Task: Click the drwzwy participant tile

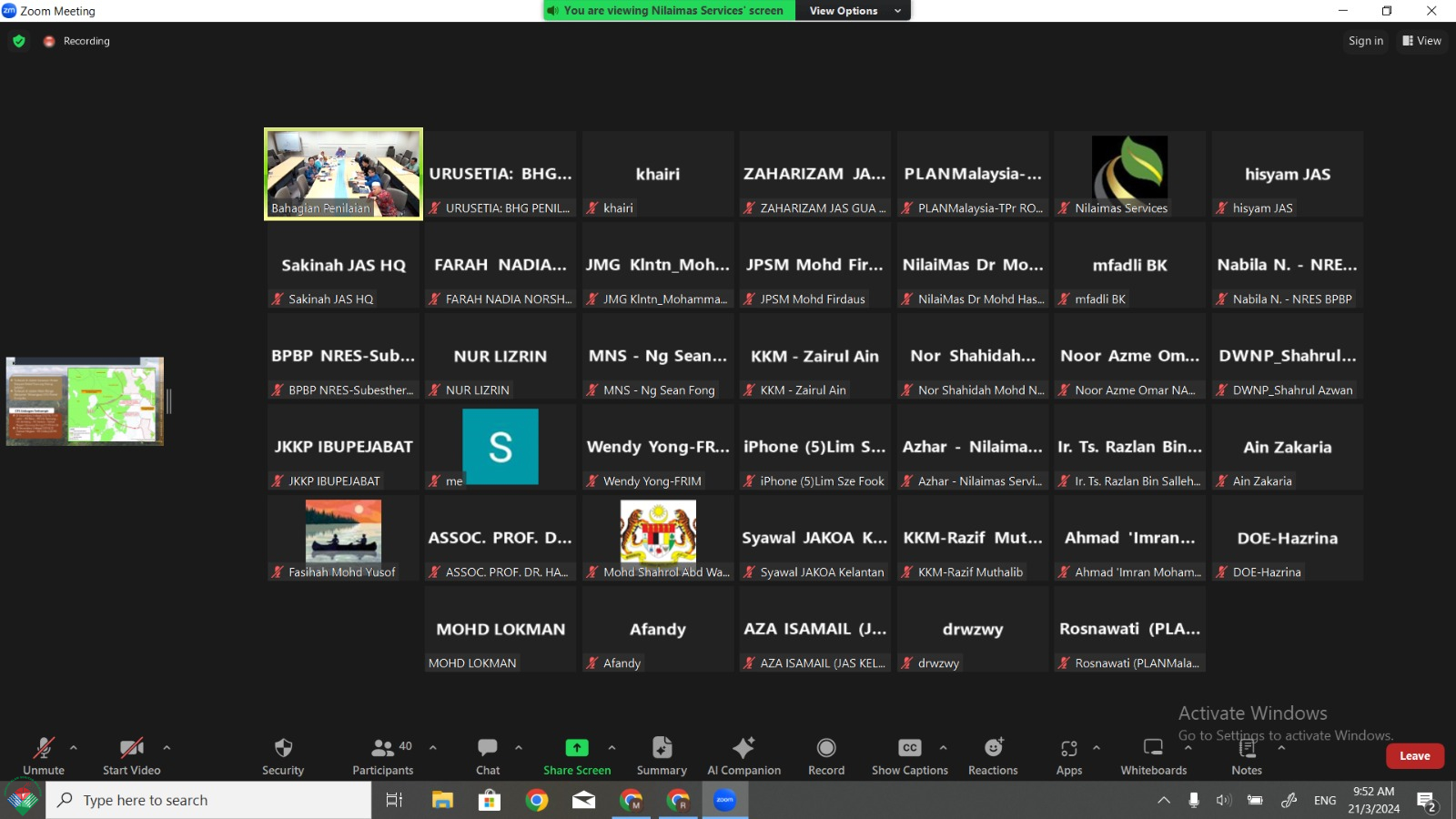Action: tap(973, 629)
